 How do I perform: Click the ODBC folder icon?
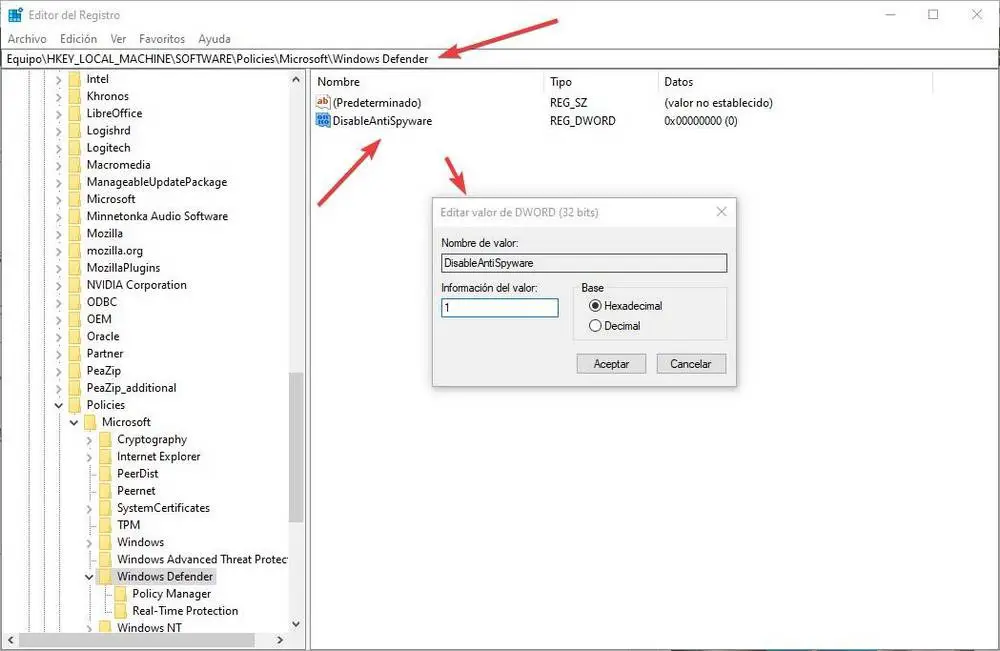75,302
